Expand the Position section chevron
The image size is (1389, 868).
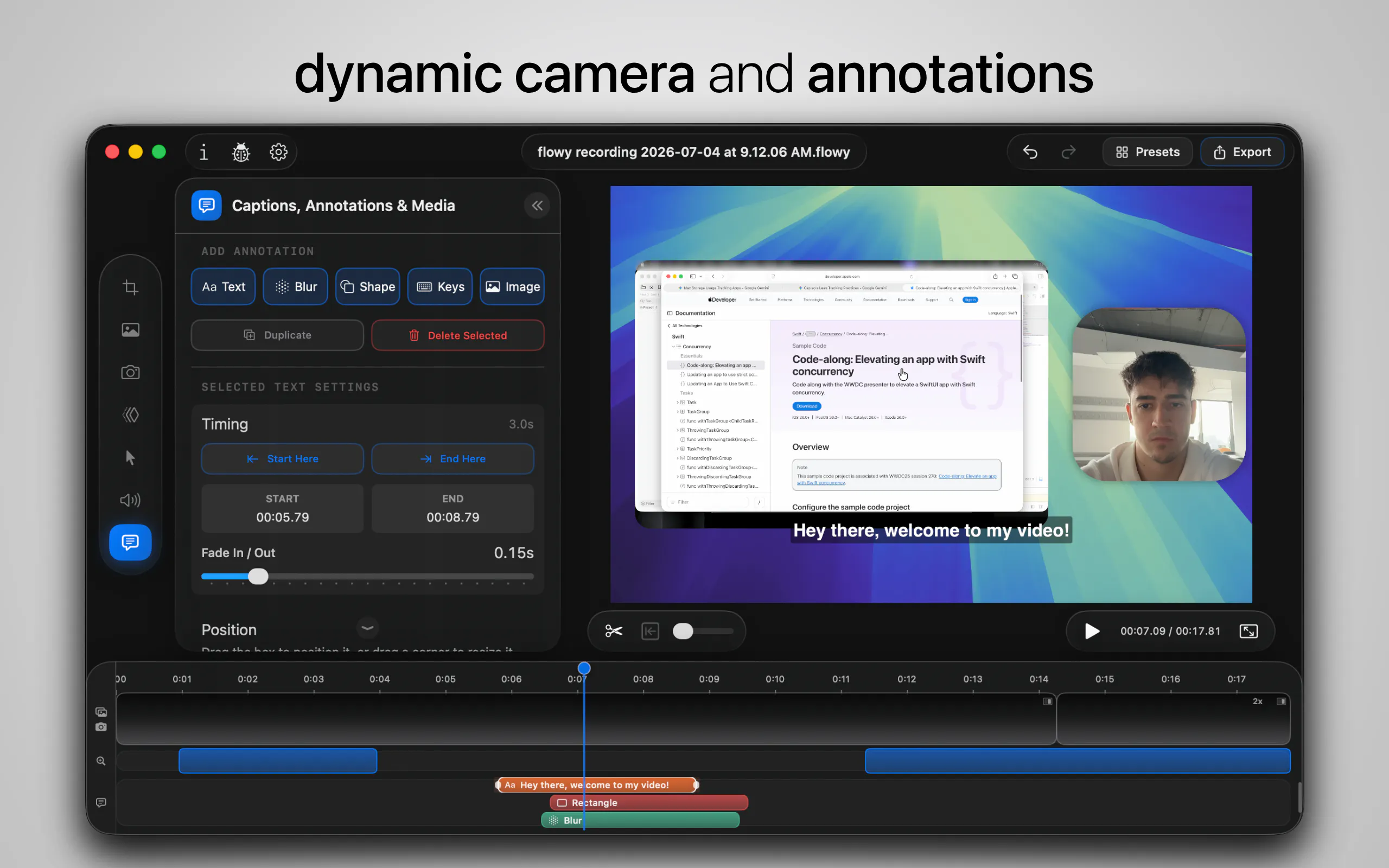[368, 628]
